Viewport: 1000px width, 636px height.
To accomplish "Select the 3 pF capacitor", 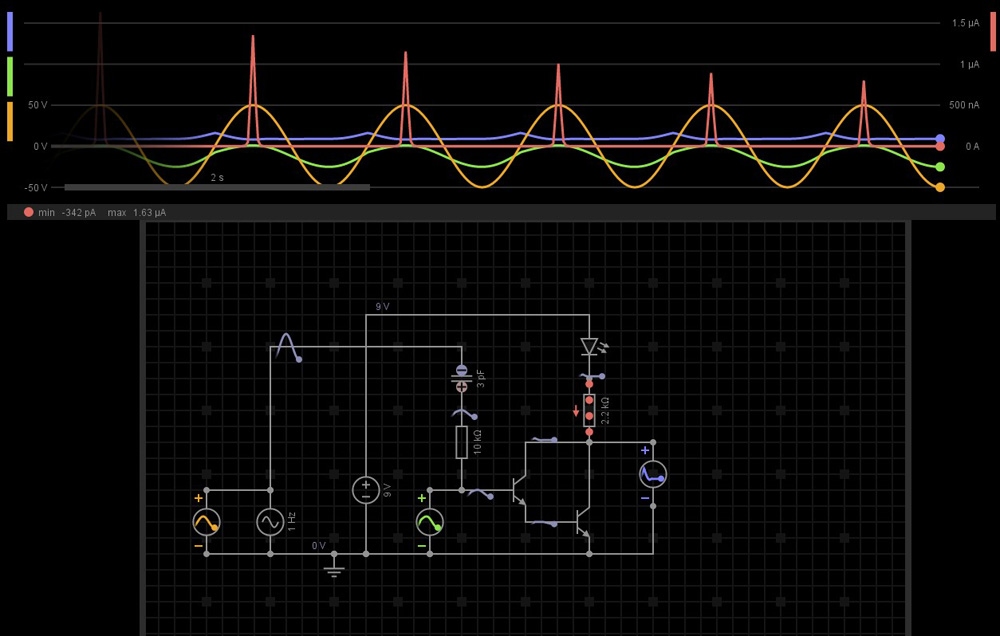I will coord(461,377).
